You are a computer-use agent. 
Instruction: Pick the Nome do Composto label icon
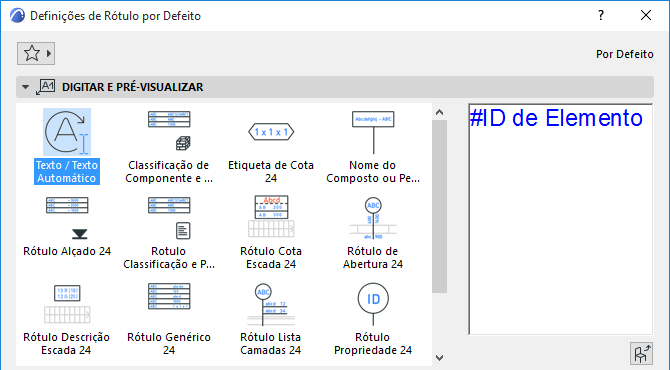(x=373, y=132)
